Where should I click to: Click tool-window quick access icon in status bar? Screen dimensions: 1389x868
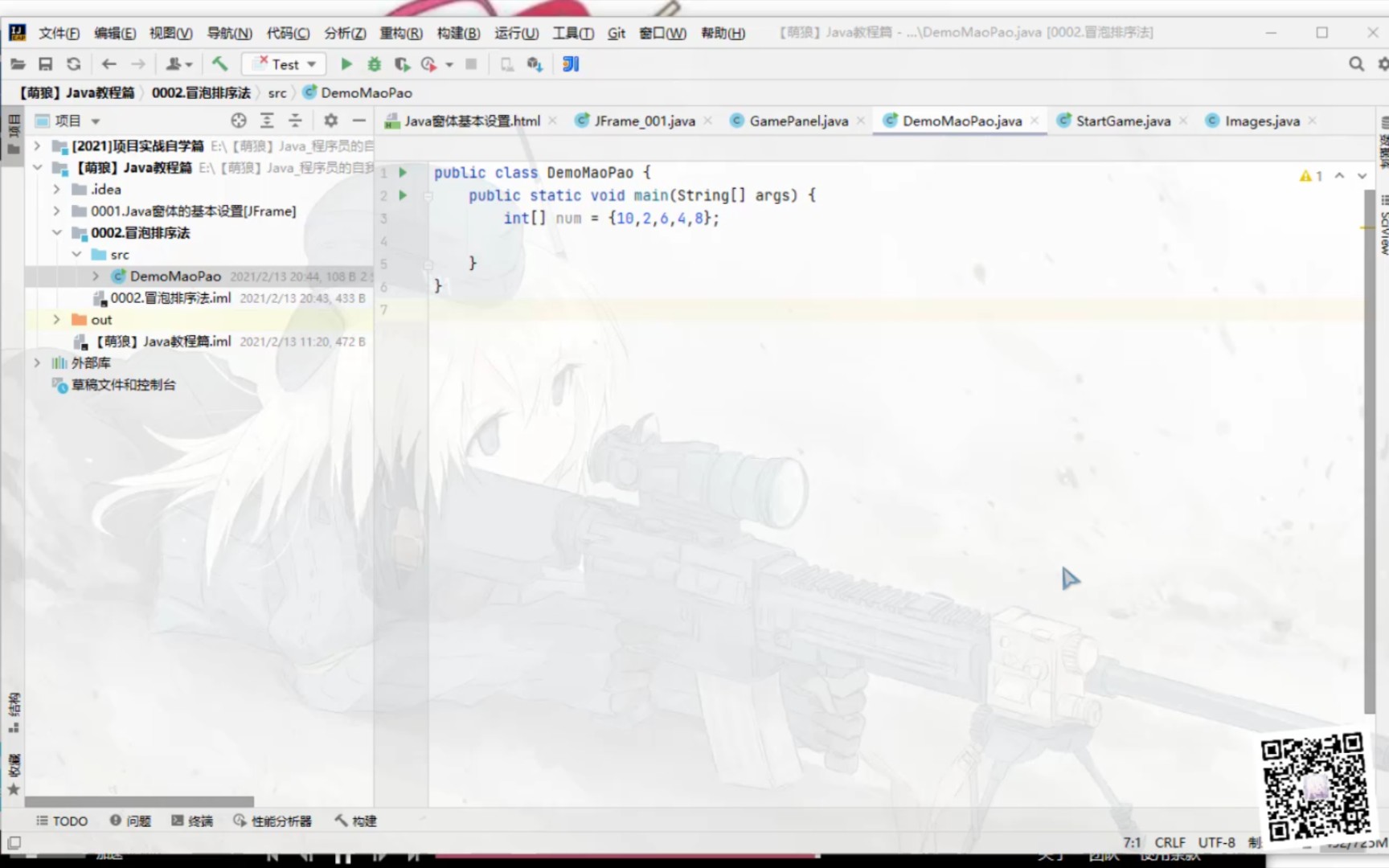[x=14, y=842]
